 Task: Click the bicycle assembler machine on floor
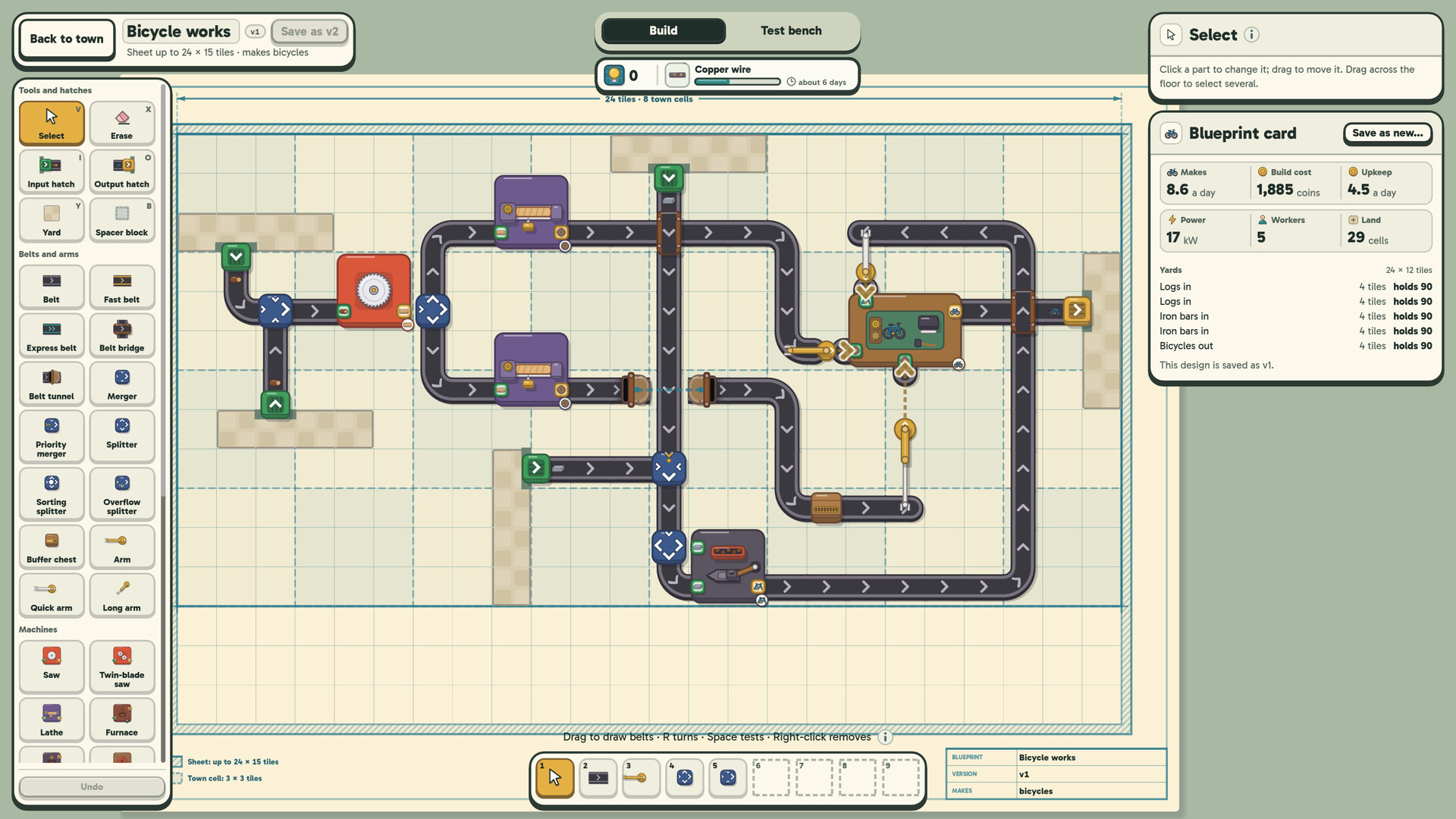(x=905, y=330)
